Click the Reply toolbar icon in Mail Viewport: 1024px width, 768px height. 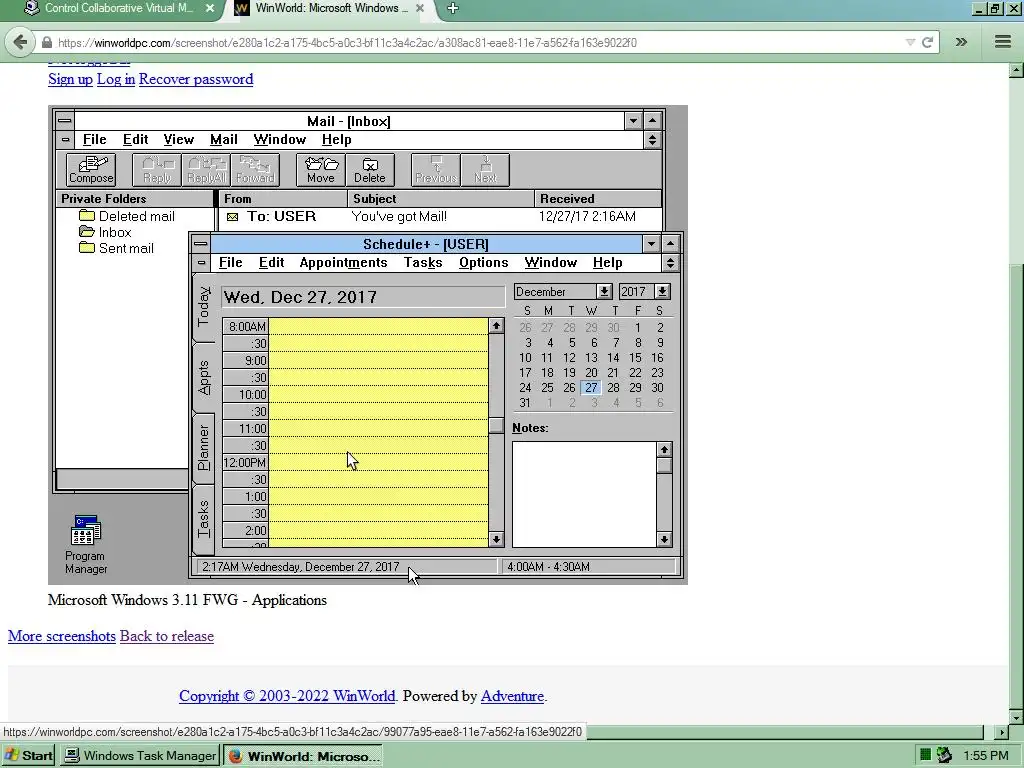157,170
